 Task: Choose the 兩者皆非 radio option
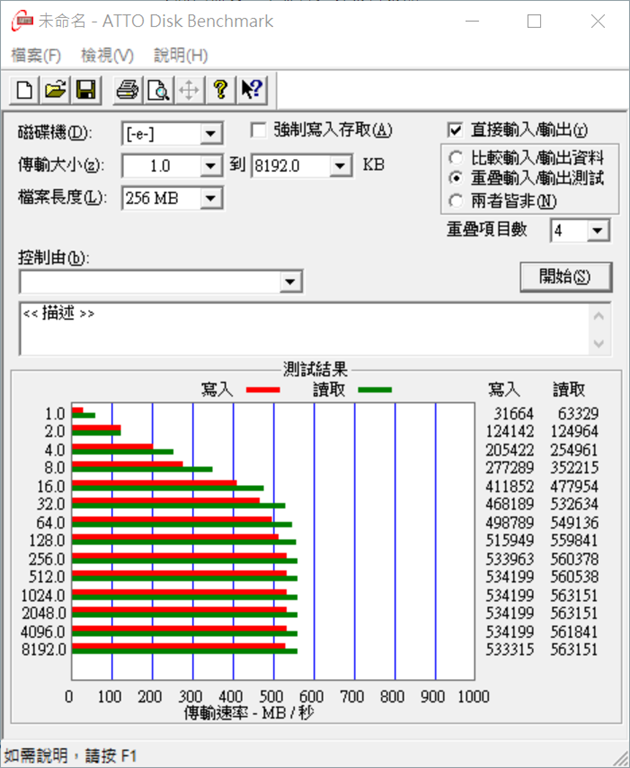456,200
